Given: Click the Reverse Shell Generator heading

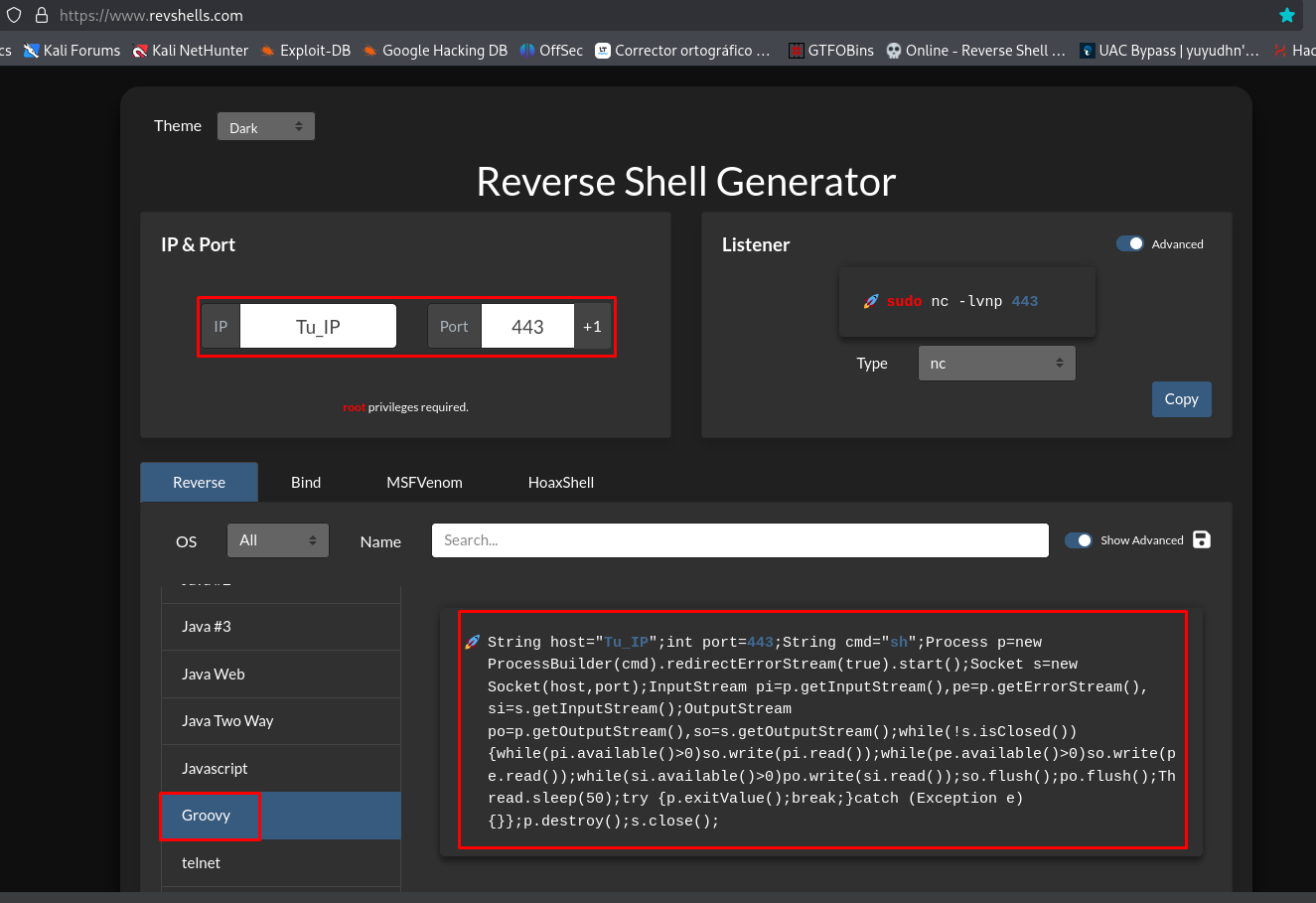Looking at the screenshot, I should (686, 182).
